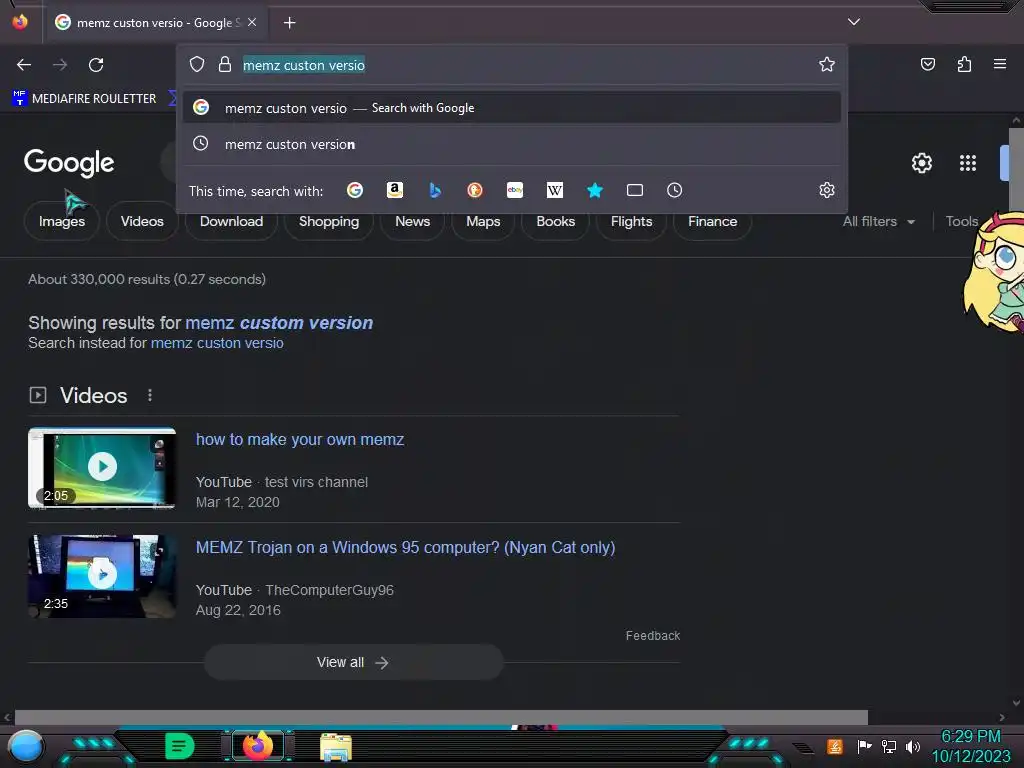Filter results by Images
Viewport: 1024px width, 768px height.
coord(62,221)
